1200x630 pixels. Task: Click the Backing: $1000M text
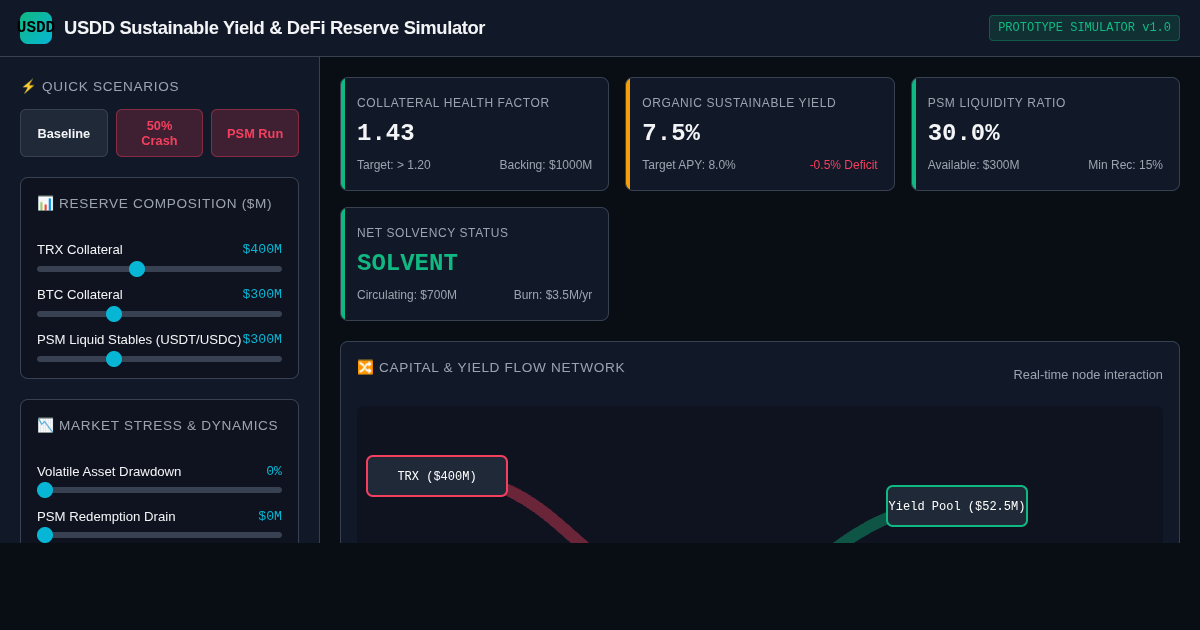[546, 165]
